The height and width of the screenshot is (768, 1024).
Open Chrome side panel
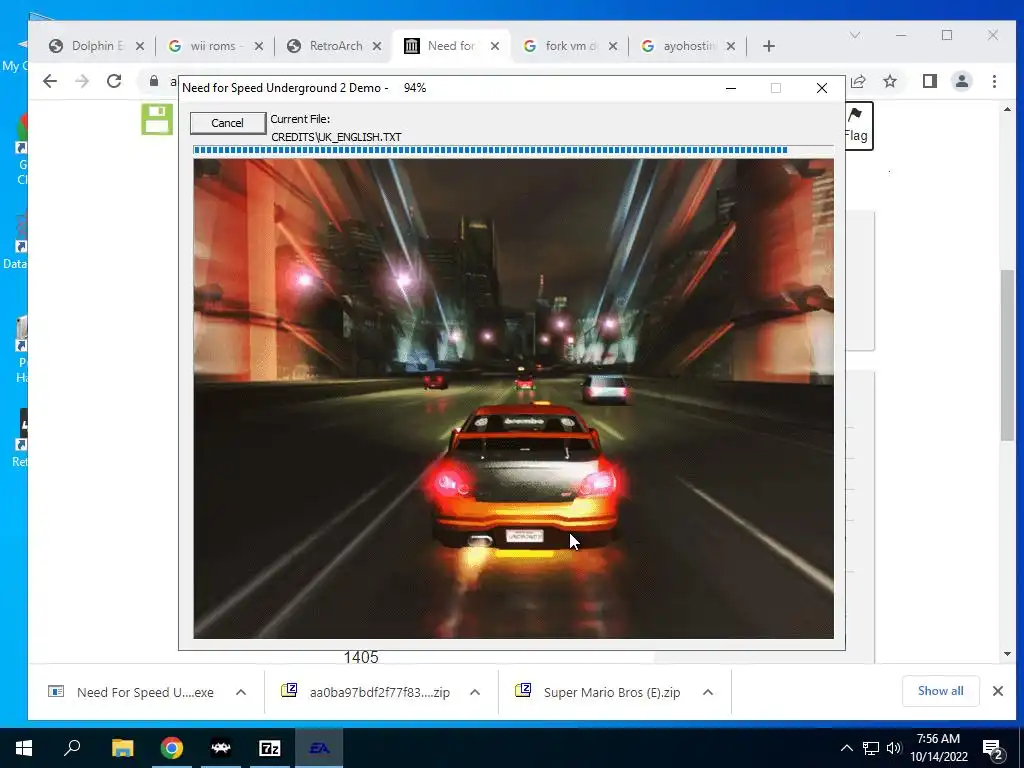[x=930, y=81]
